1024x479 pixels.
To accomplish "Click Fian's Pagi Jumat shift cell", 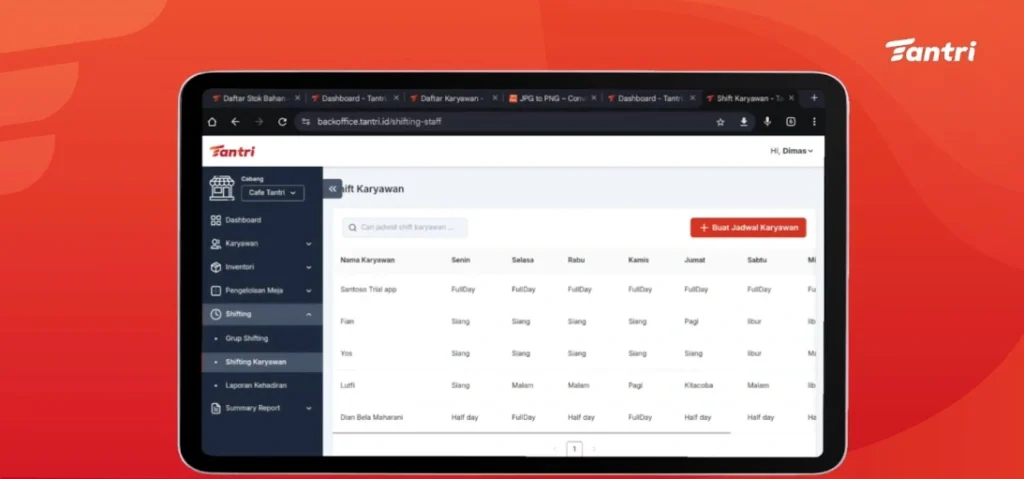I will [691, 322].
